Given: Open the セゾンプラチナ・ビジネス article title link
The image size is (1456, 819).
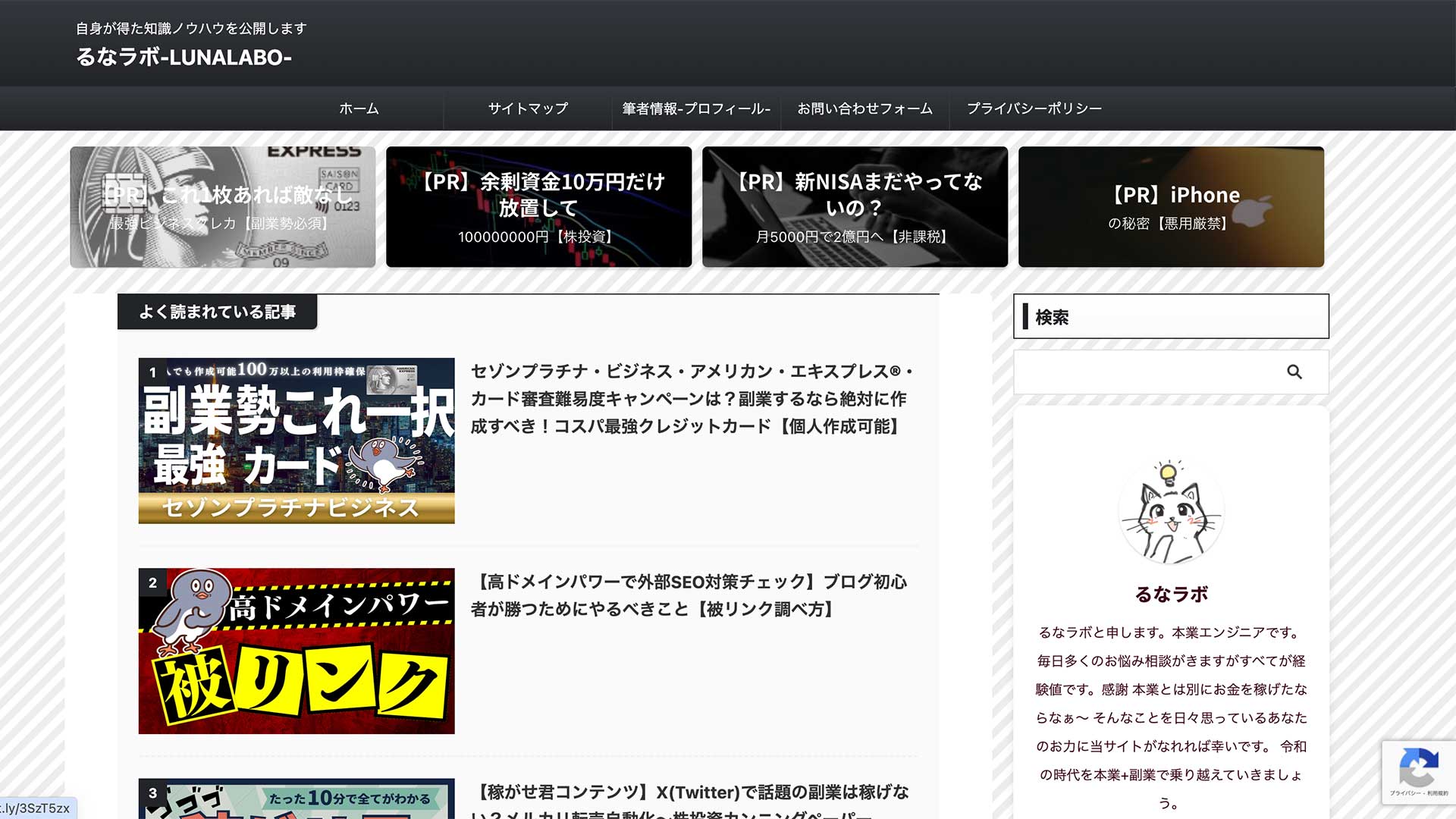Looking at the screenshot, I should coord(692,399).
